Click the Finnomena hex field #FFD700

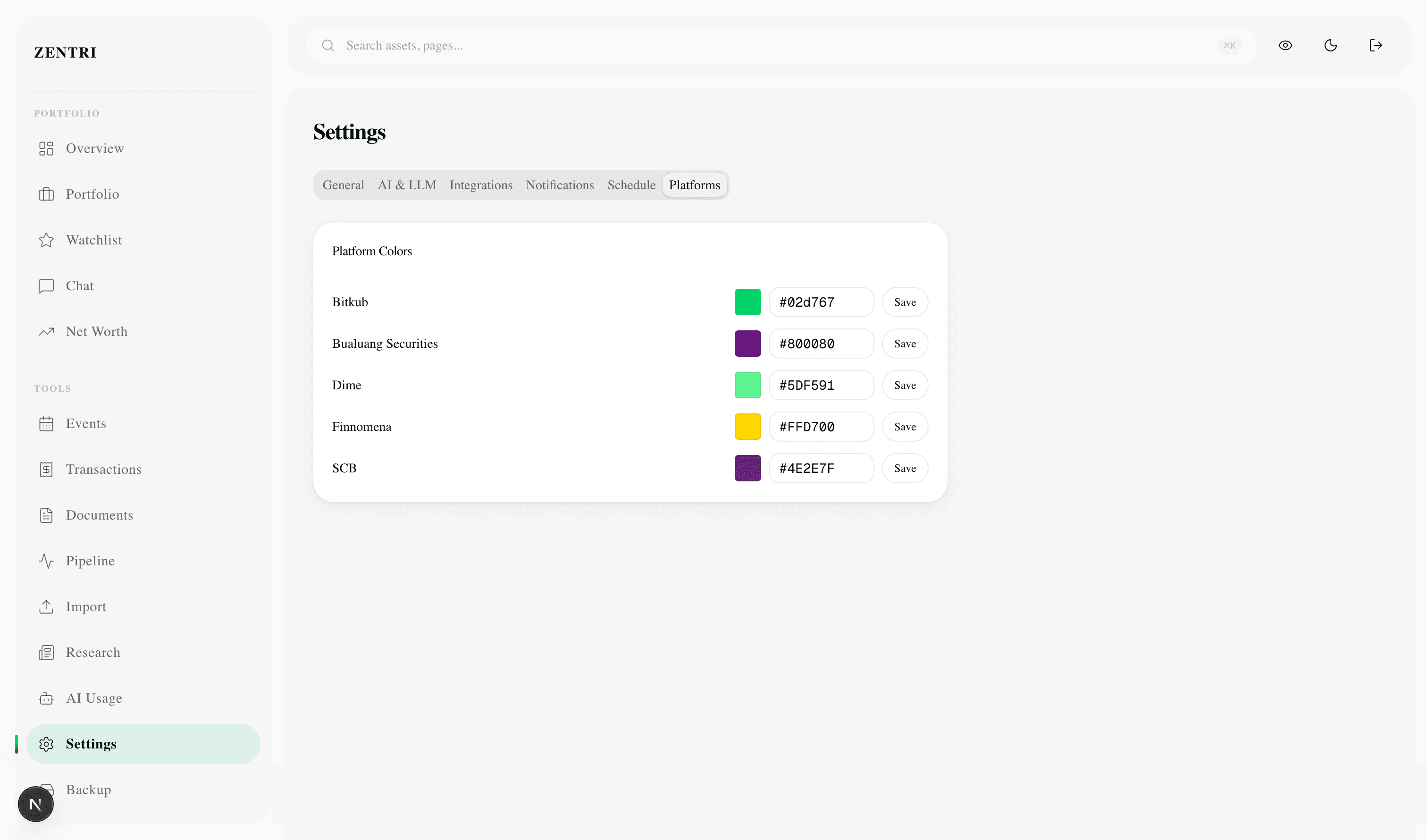tap(821, 427)
